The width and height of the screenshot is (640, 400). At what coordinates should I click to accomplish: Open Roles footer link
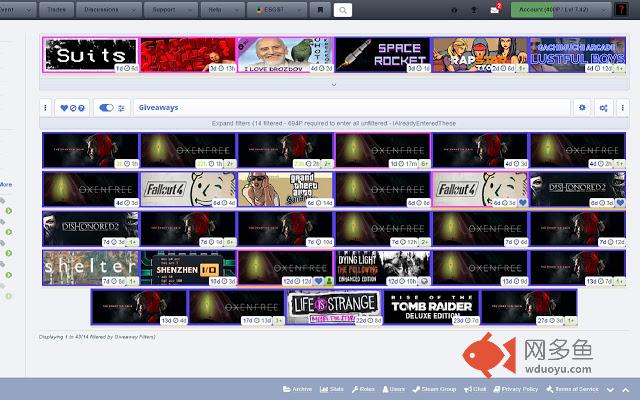363,389
